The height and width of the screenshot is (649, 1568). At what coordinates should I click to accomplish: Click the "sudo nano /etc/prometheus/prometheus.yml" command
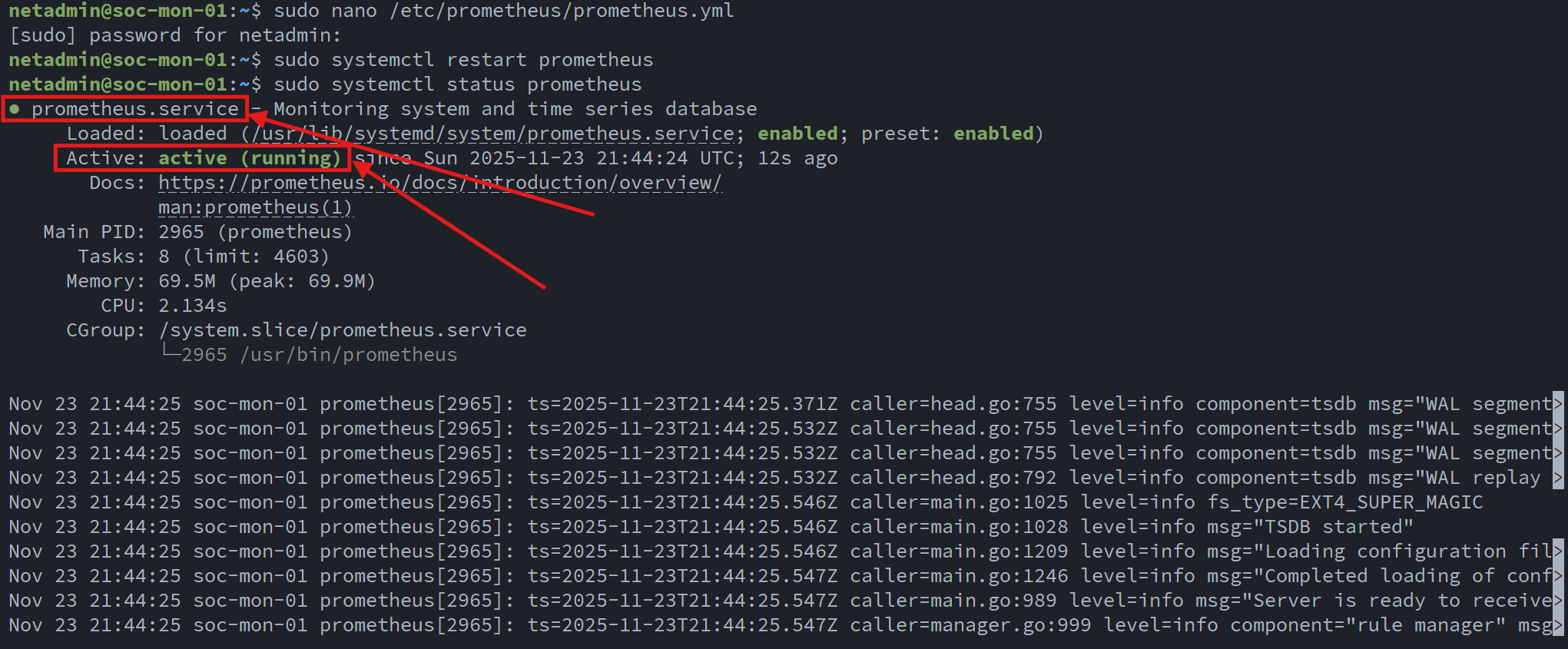pyautogui.click(x=503, y=11)
